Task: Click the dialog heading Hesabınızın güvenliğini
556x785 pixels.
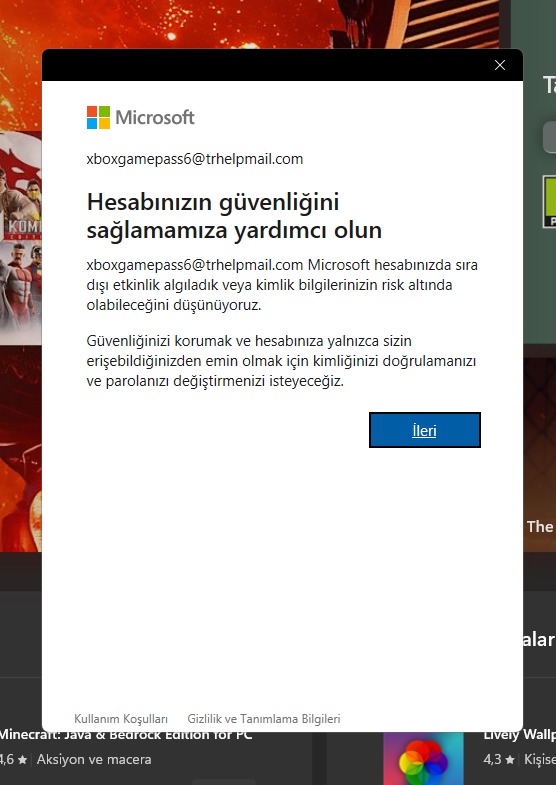Action: [213, 202]
